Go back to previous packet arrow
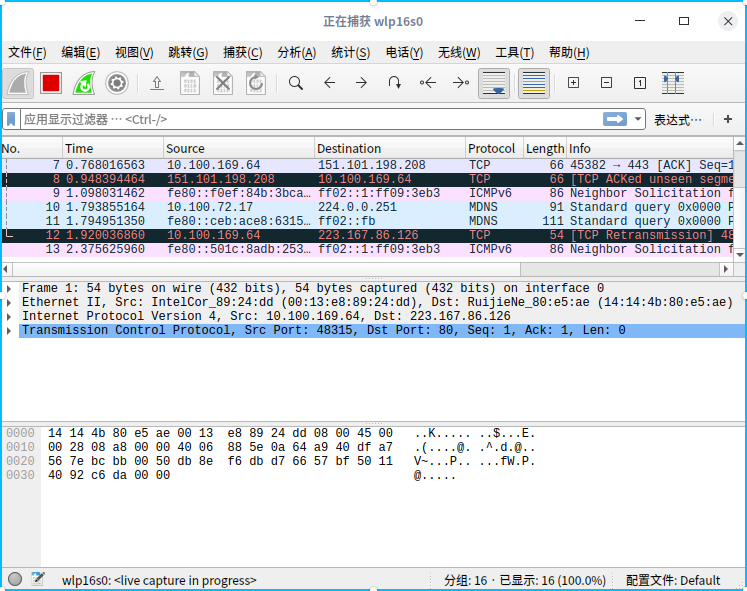This screenshot has height=591, width=747. point(329,83)
